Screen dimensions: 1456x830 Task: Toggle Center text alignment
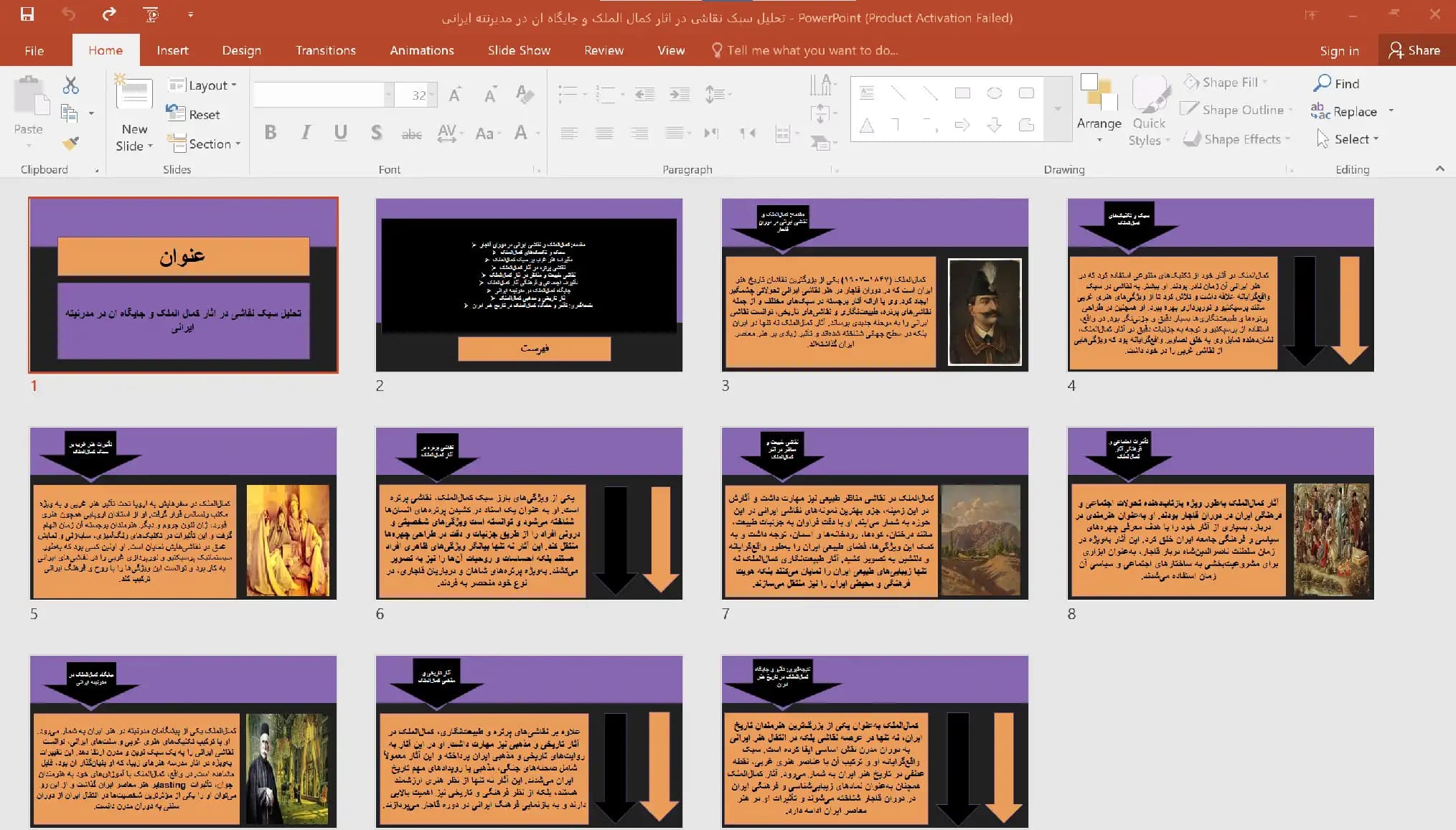pyautogui.click(x=604, y=133)
